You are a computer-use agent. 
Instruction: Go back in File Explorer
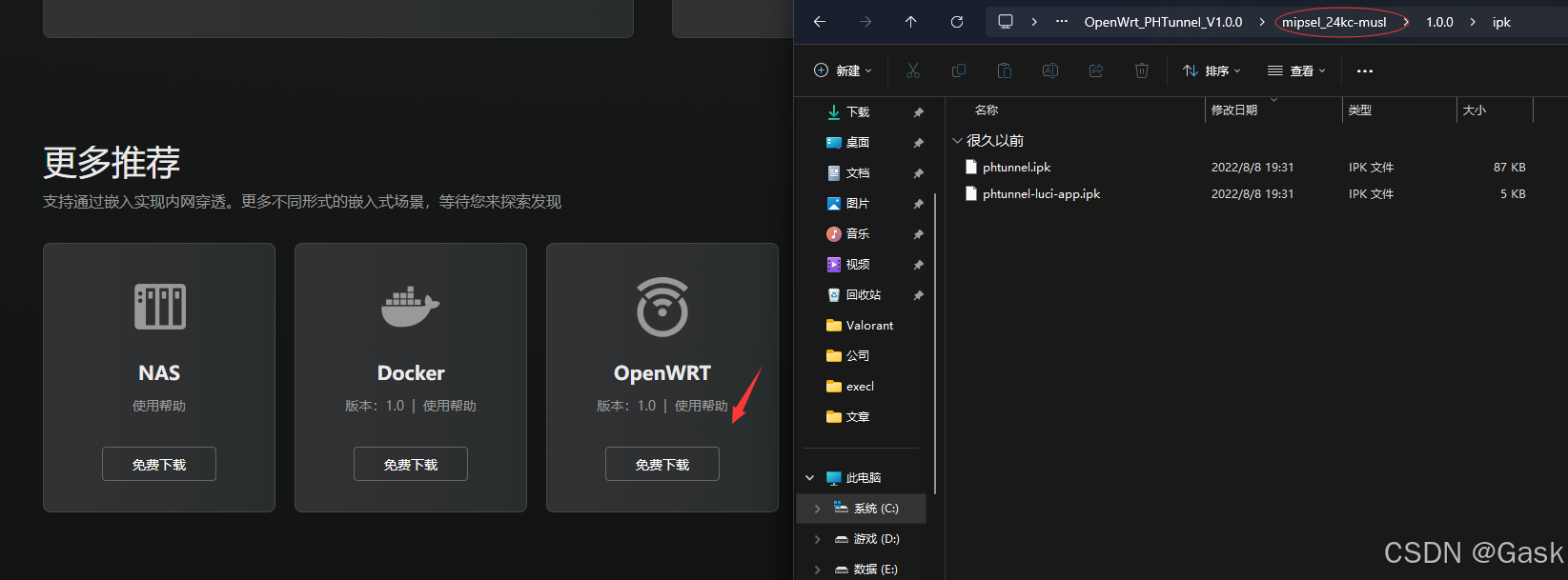820,22
